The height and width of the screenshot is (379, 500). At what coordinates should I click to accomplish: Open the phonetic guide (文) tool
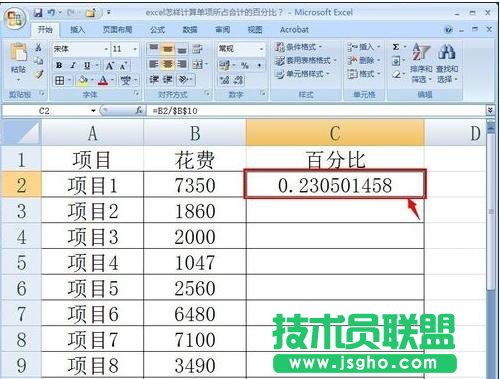pos(126,80)
